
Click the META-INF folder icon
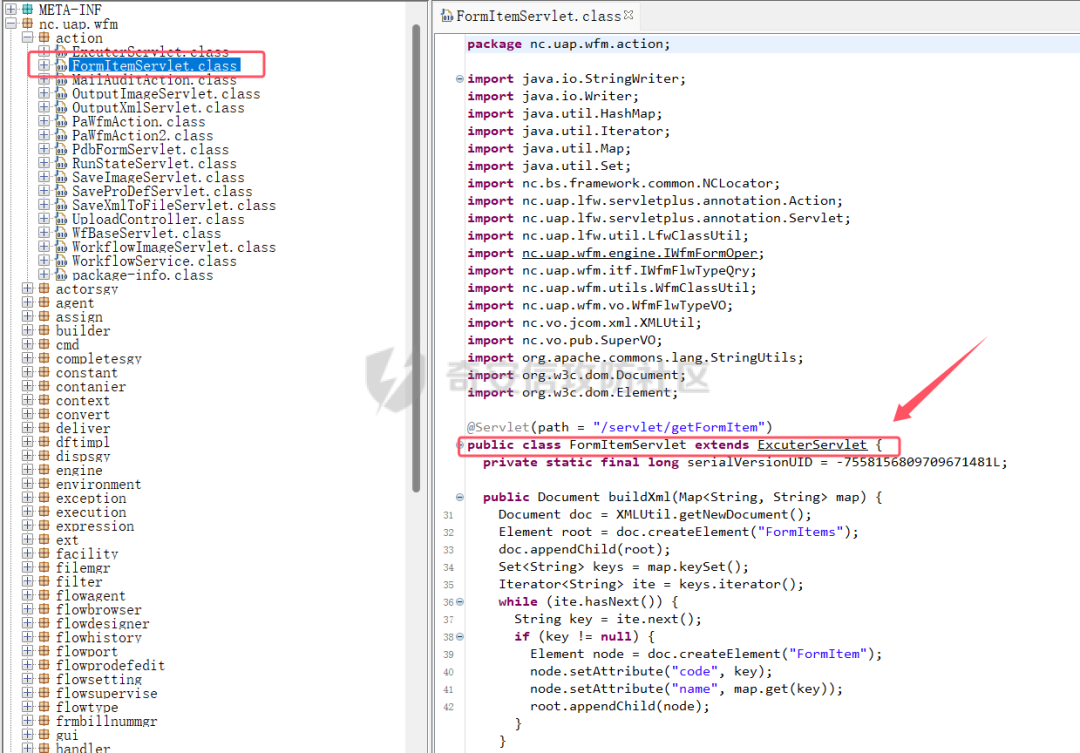pyautogui.click(x=28, y=10)
